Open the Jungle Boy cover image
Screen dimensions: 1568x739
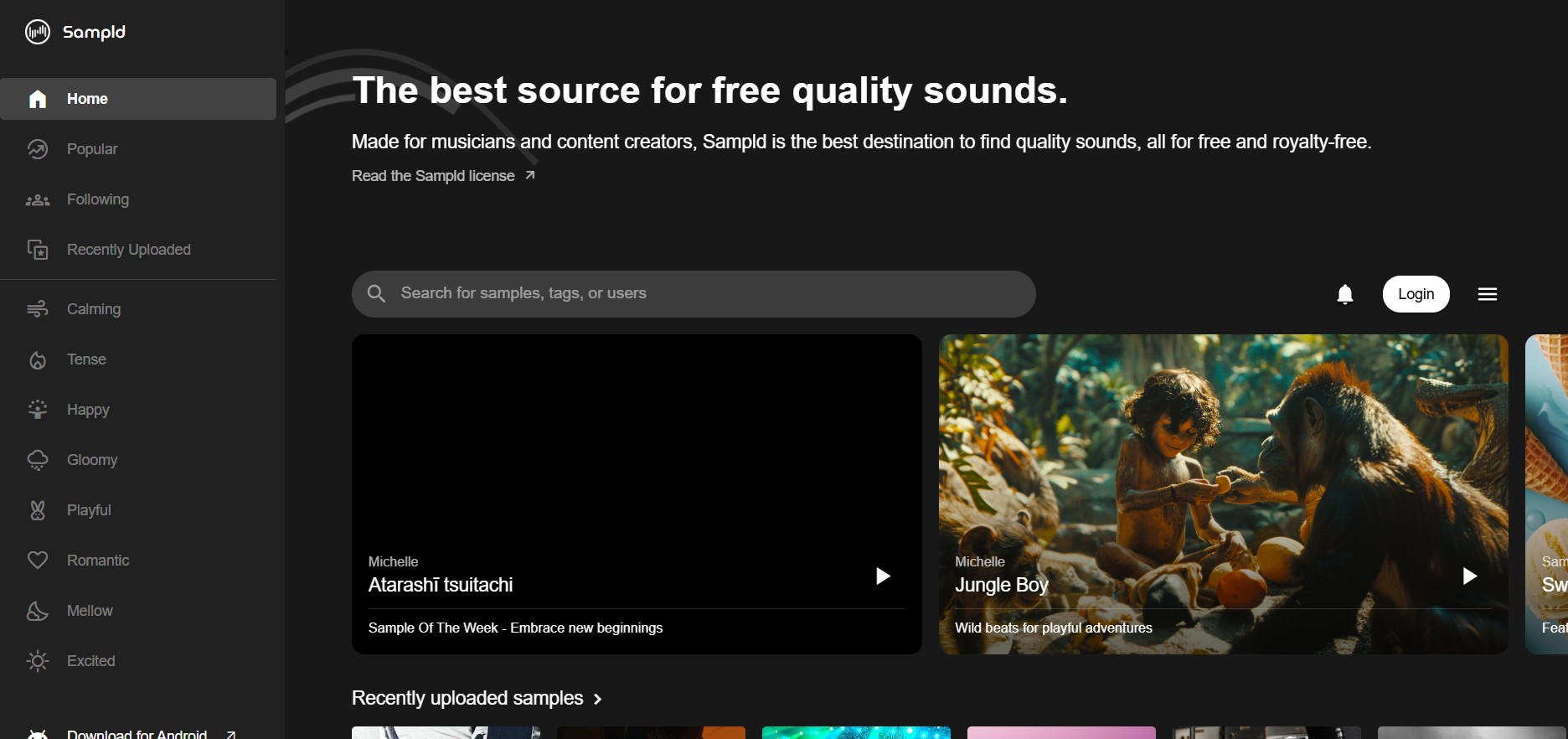pyautogui.click(x=1223, y=444)
